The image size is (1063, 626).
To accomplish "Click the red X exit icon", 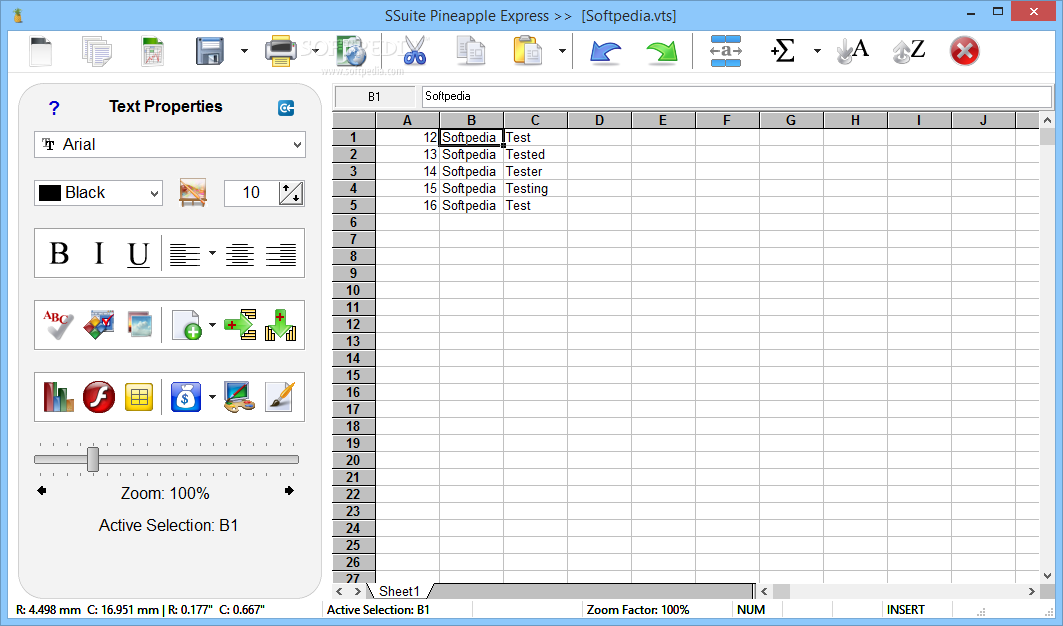I will (964, 51).
